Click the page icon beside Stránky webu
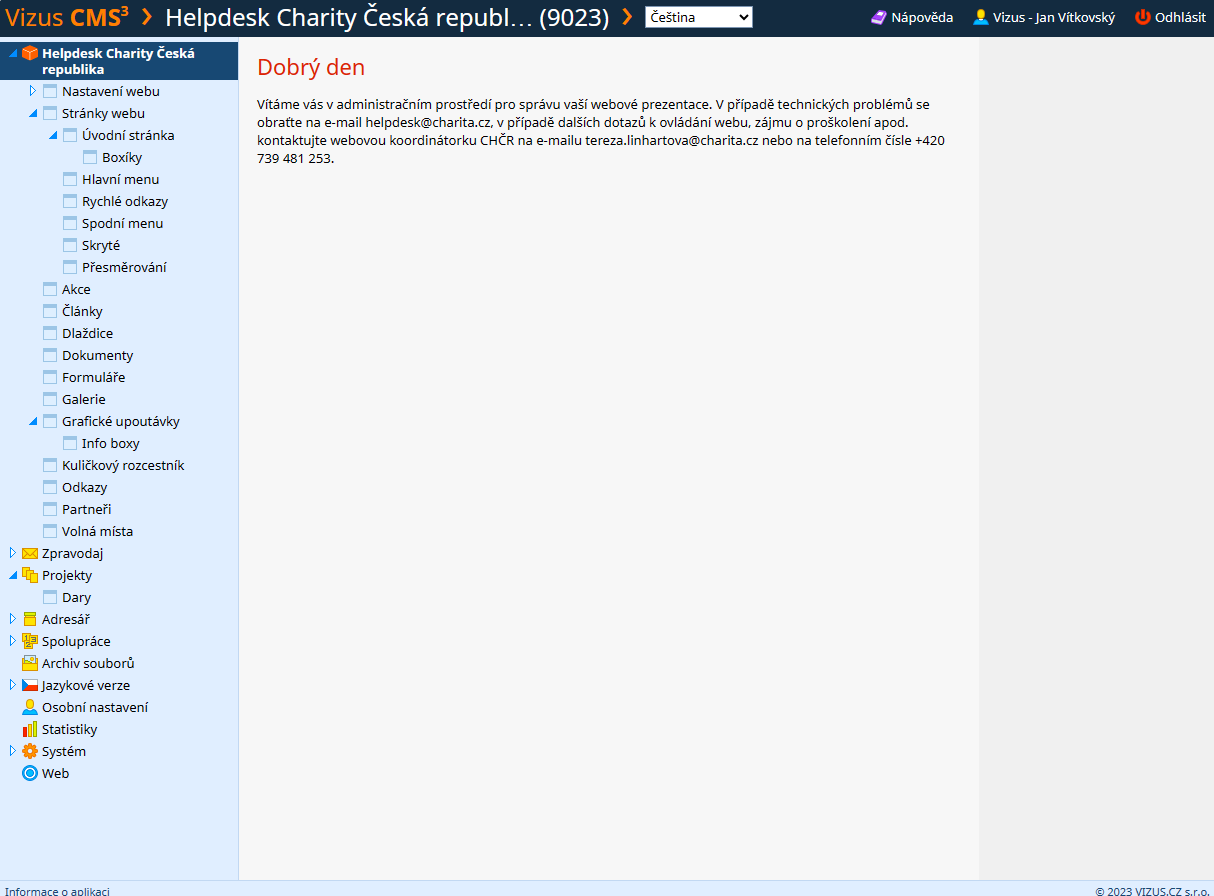1214x896 pixels. click(50, 113)
